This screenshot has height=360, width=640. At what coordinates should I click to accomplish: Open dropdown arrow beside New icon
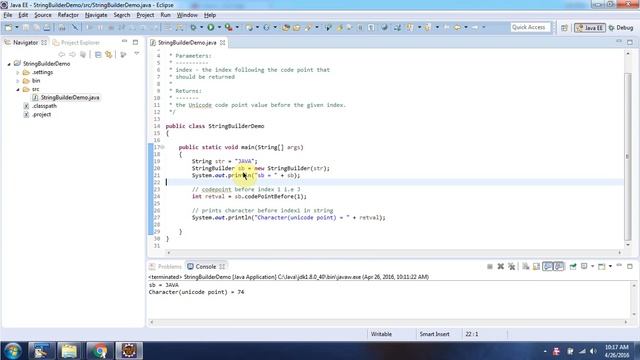coord(17,27)
